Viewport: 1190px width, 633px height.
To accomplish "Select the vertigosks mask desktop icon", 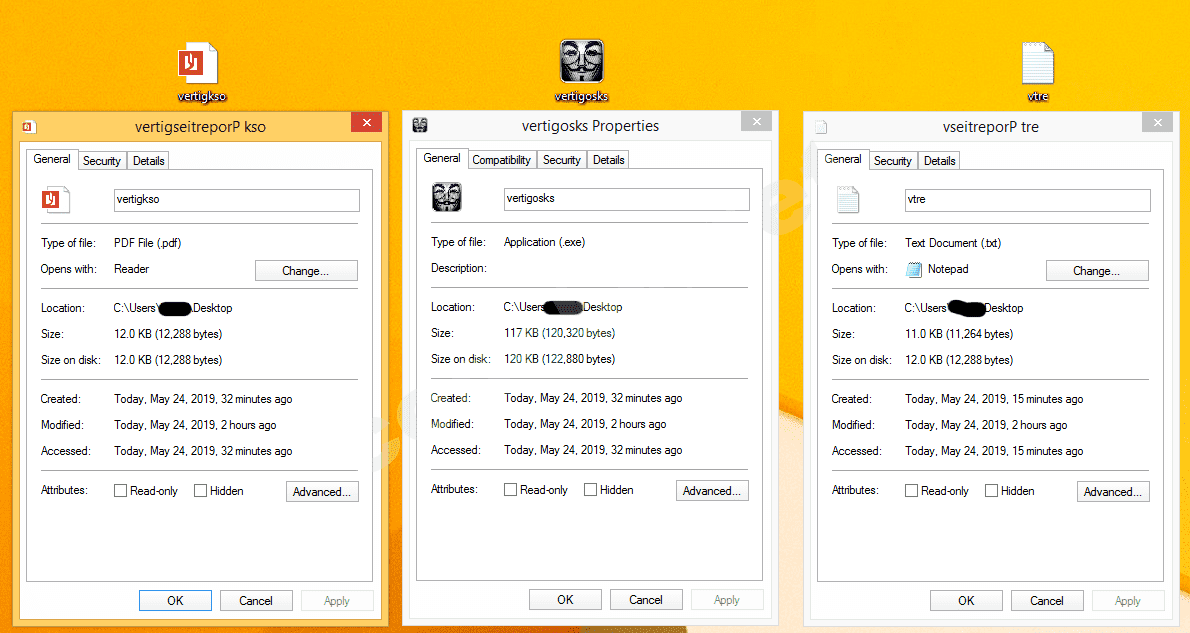I will point(581,71).
